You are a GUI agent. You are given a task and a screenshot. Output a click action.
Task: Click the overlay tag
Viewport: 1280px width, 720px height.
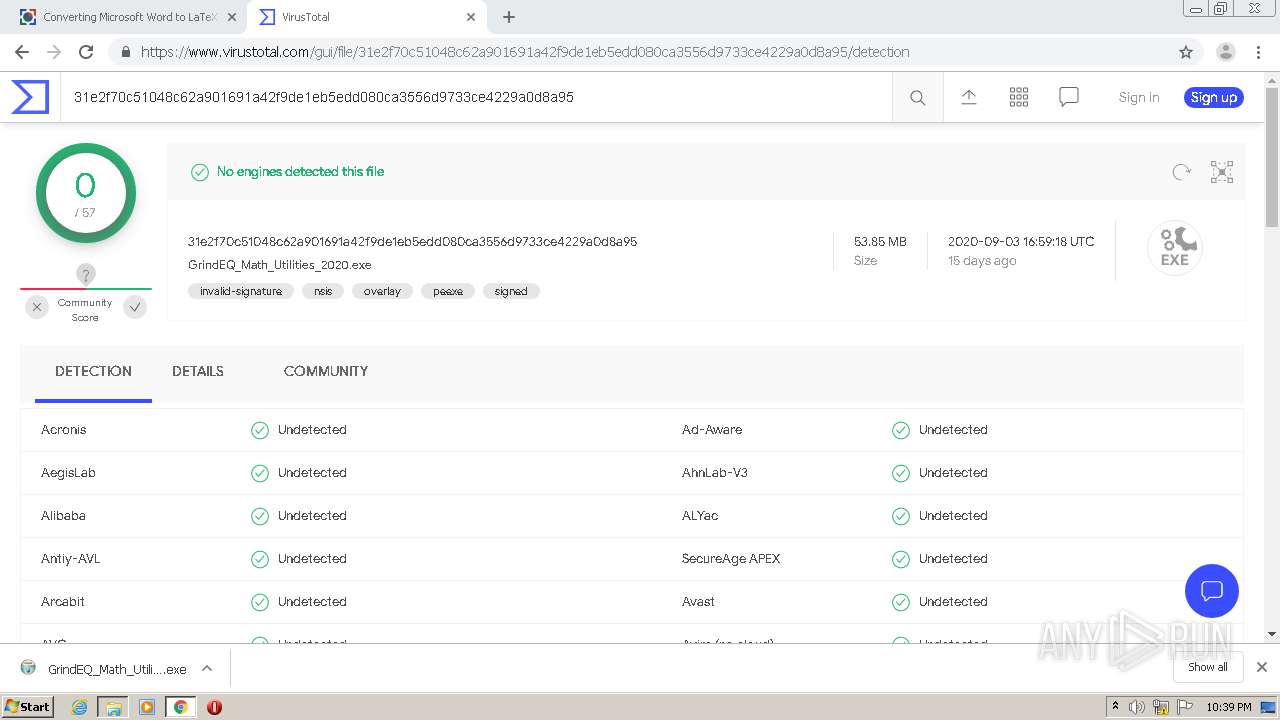tap(382, 291)
